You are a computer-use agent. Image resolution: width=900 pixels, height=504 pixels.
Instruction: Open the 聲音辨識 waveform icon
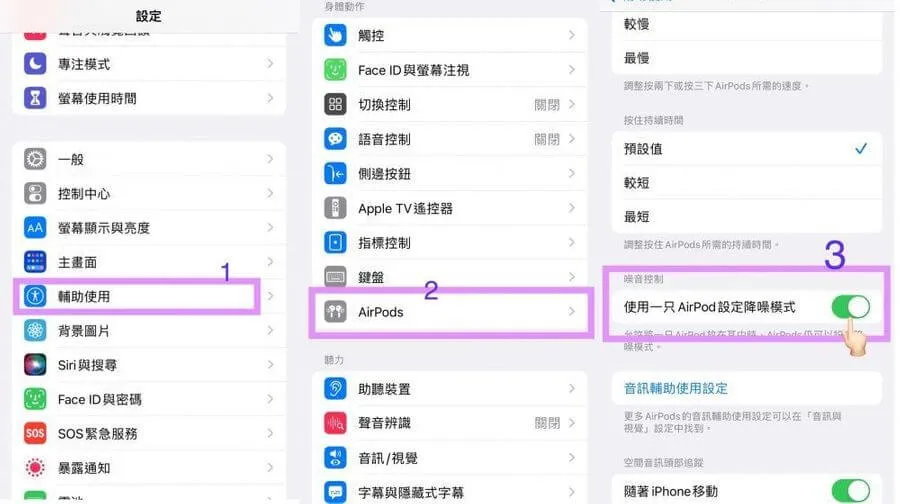pyautogui.click(x=335, y=423)
